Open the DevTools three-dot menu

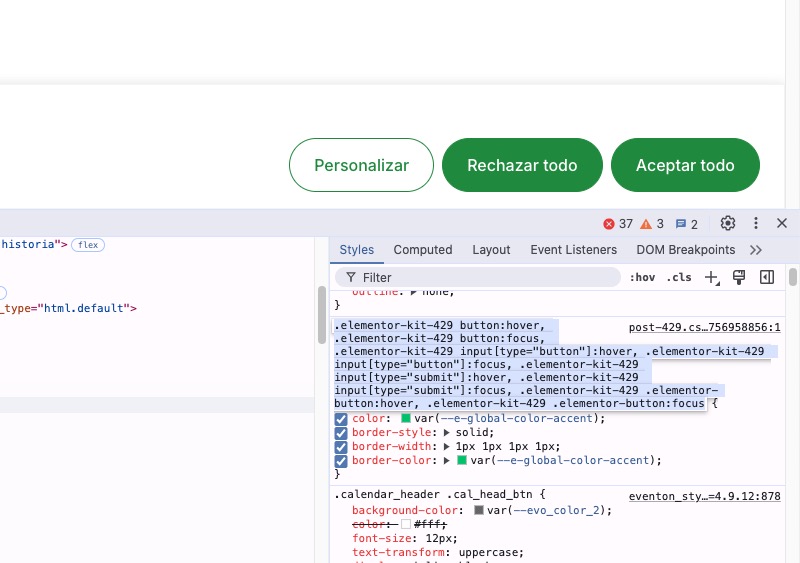(756, 223)
